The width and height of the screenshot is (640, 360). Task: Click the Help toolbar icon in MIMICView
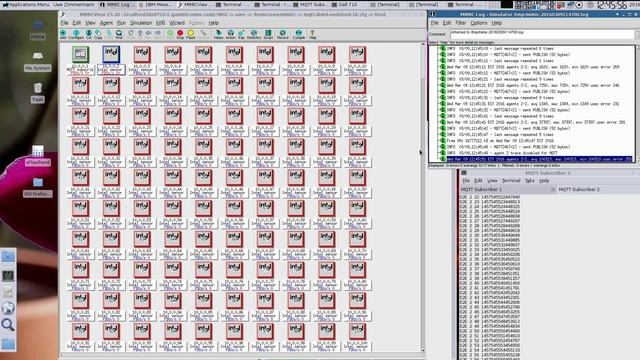[313, 34]
